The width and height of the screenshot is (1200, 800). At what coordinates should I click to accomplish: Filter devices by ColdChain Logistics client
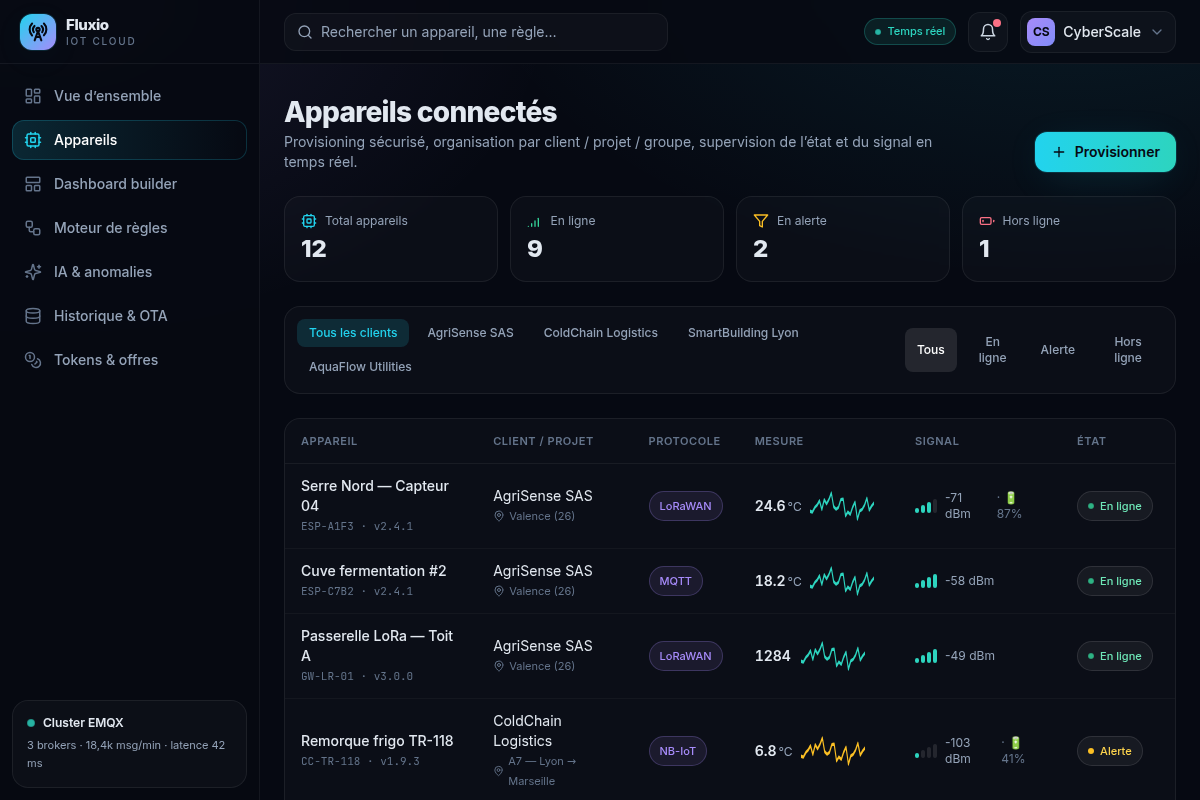point(601,333)
